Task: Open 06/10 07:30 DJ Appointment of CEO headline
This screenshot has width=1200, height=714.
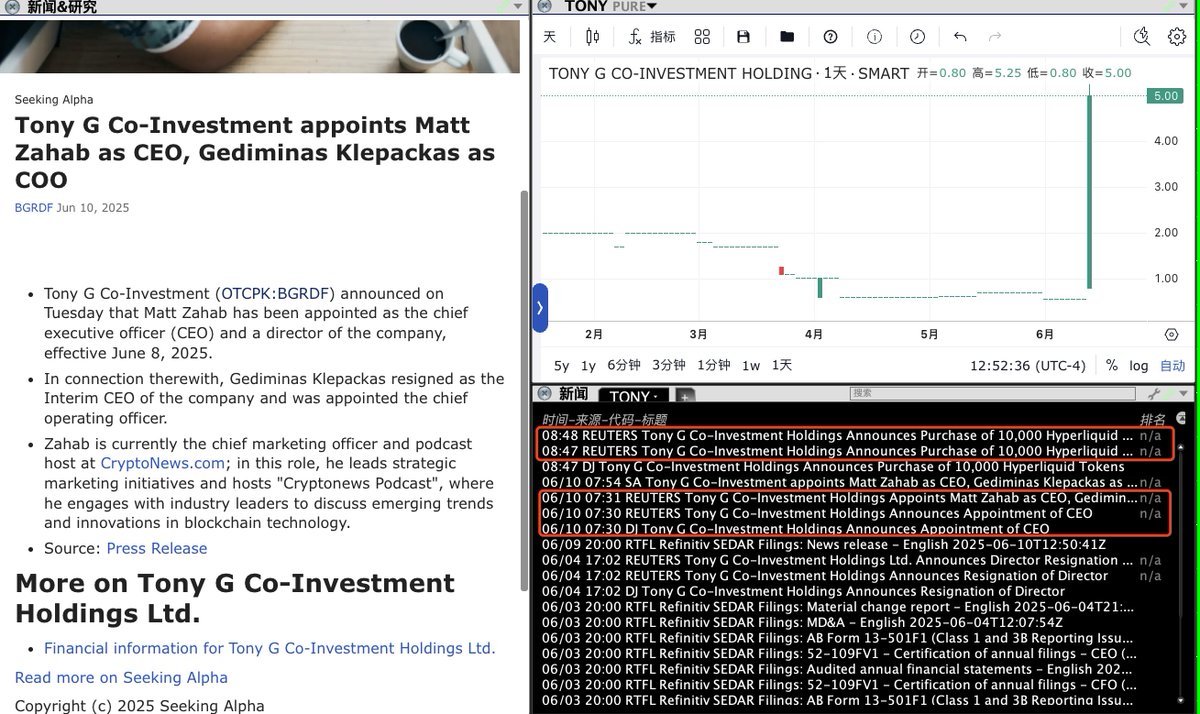Action: (x=795, y=529)
